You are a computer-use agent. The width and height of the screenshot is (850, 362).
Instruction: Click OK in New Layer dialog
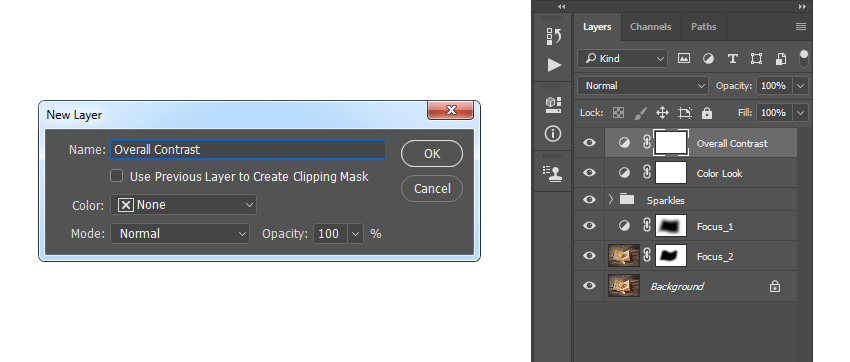[432, 154]
